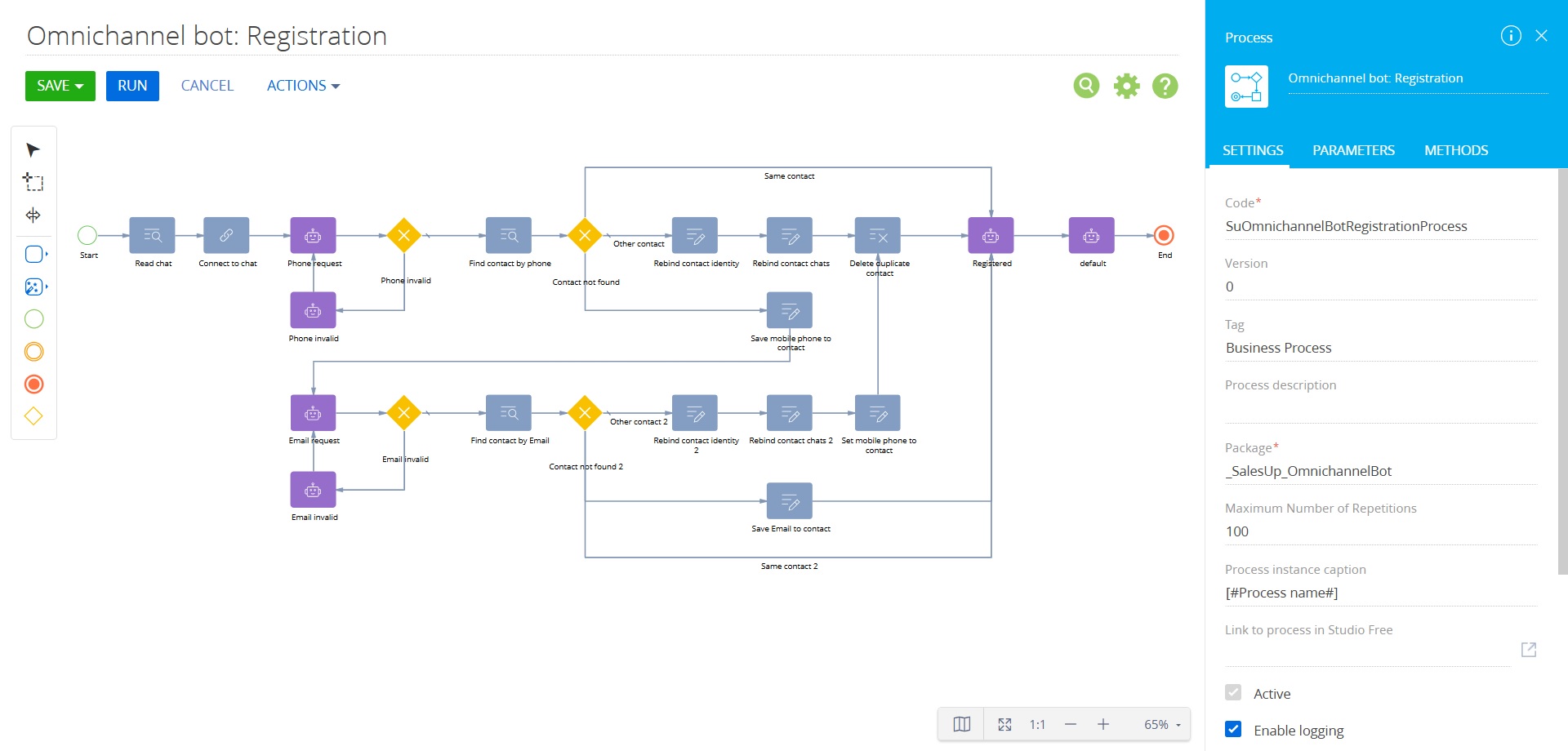The width and height of the screenshot is (1568, 751).
Task: Select the Email invalid bot element
Action: (314, 490)
